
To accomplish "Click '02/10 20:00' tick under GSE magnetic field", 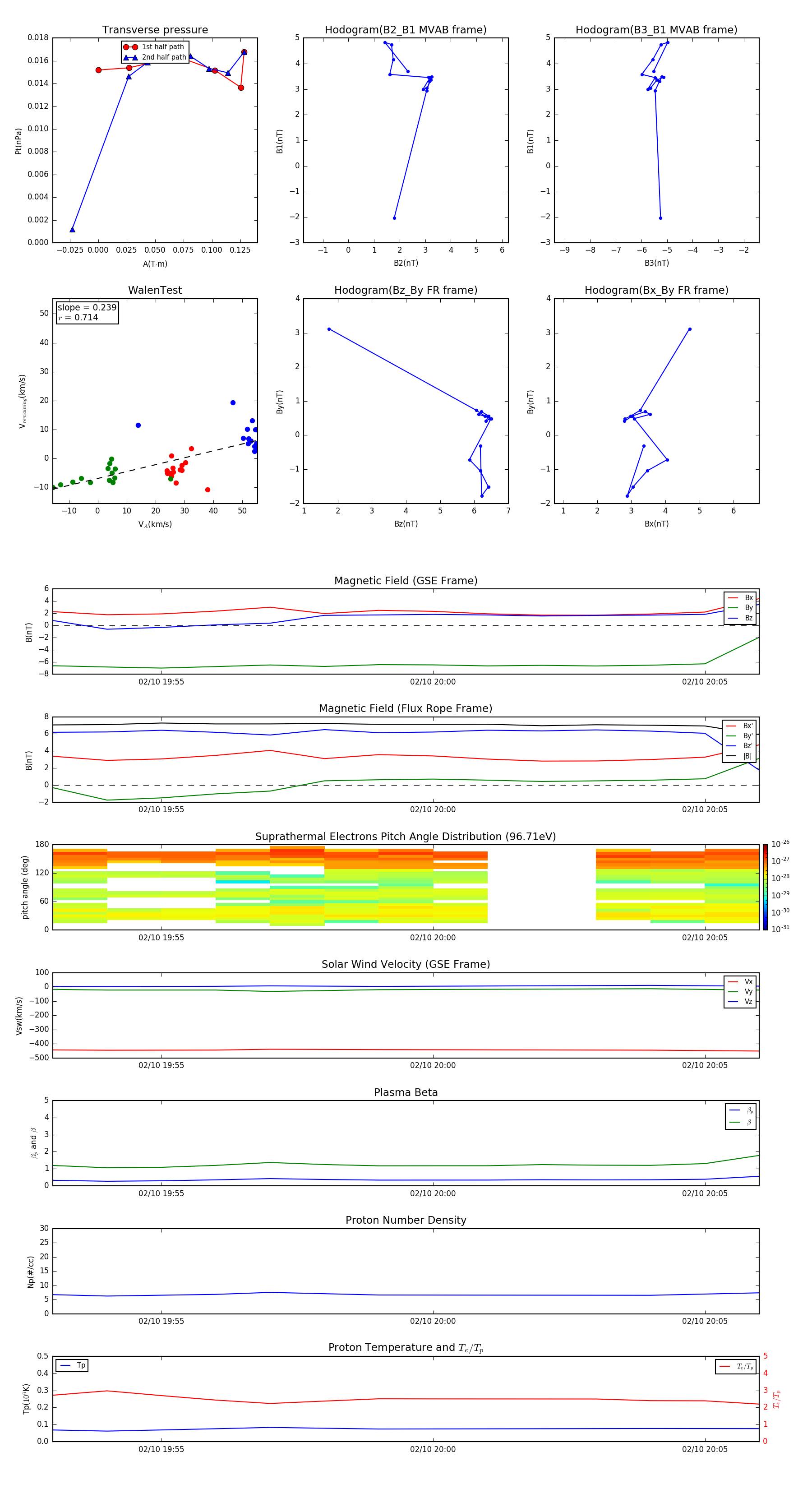I will (433, 682).
